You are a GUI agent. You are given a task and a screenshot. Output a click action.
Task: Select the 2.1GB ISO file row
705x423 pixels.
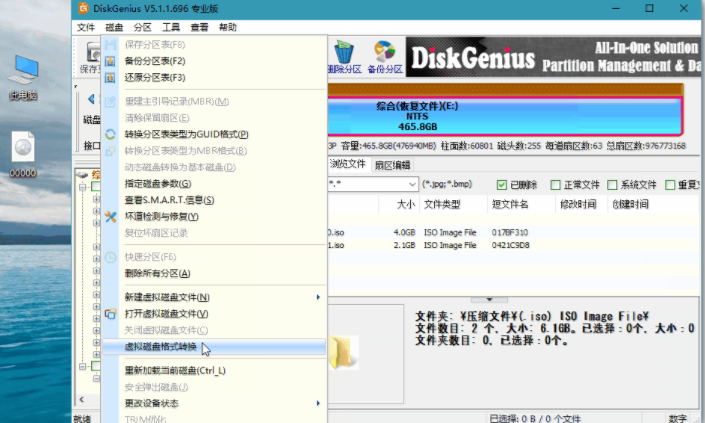click(513, 245)
